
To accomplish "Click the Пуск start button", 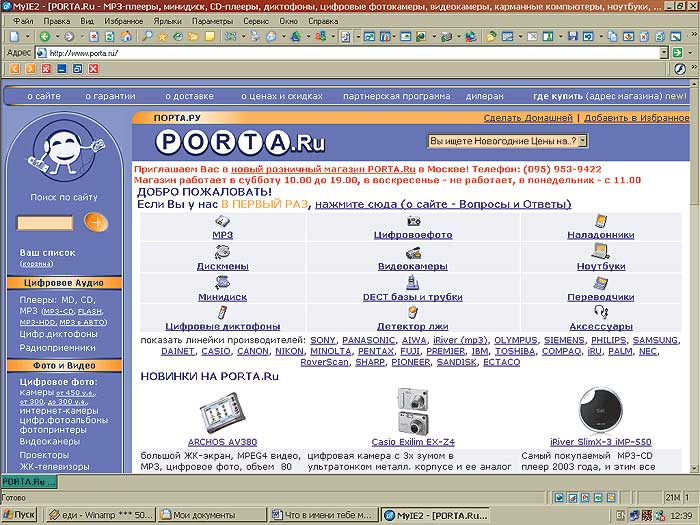I will [x=19, y=515].
